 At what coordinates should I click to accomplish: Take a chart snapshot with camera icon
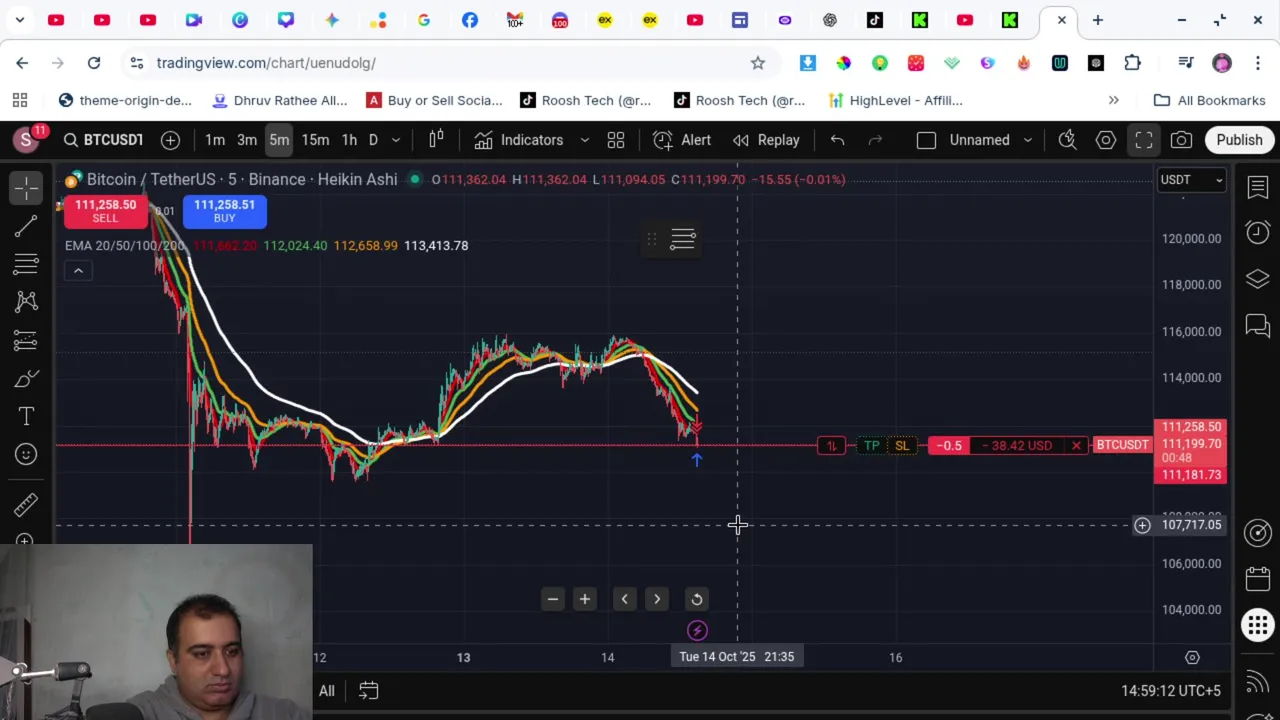point(1181,140)
